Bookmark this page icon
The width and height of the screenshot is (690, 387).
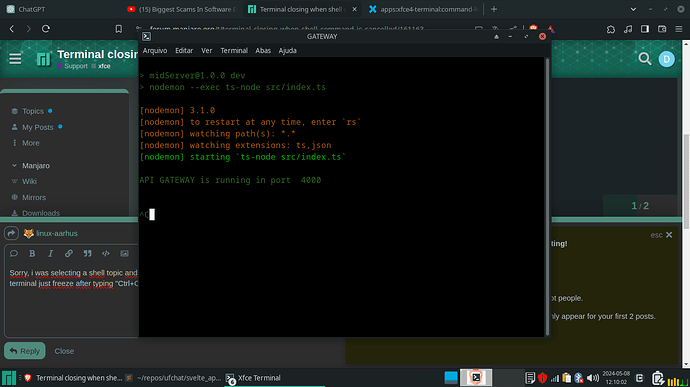pos(119,29)
